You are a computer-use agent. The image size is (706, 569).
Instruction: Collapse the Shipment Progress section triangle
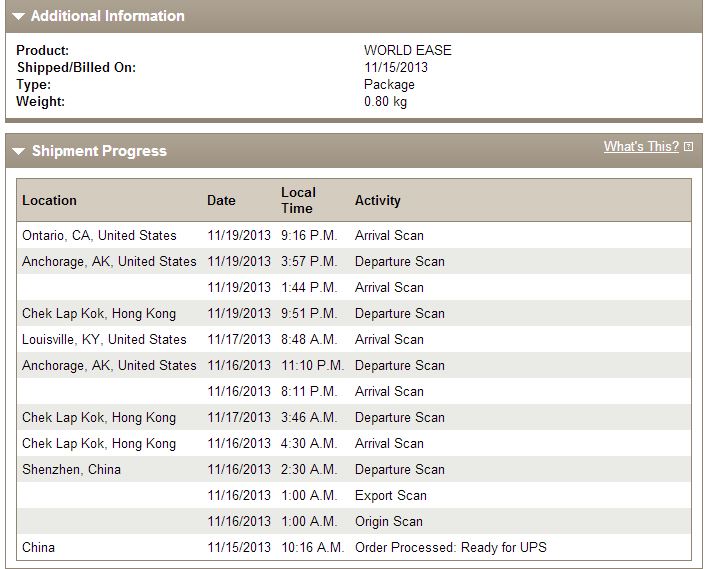tap(19, 151)
